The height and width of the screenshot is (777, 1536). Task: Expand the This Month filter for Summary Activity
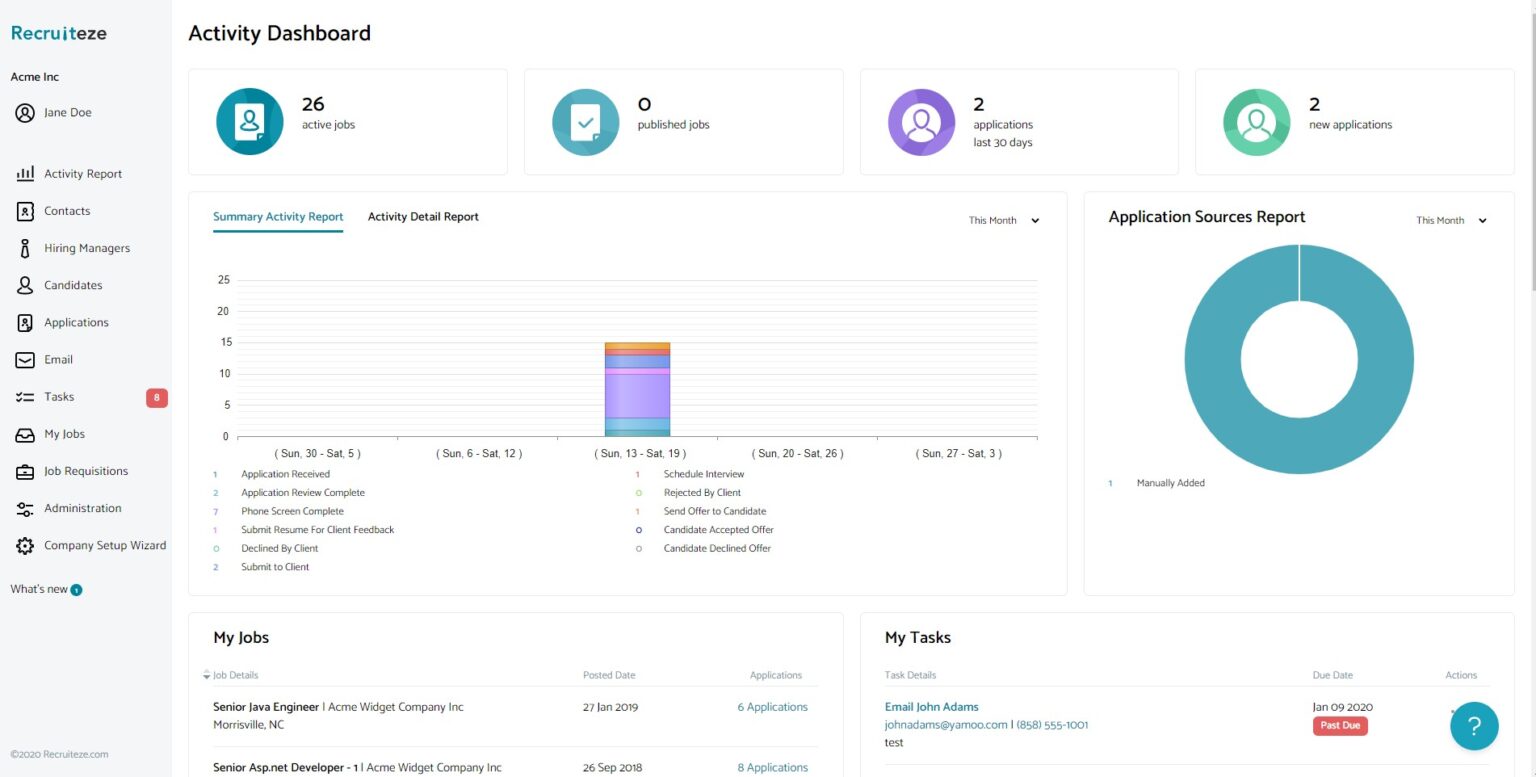(x=1005, y=220)
